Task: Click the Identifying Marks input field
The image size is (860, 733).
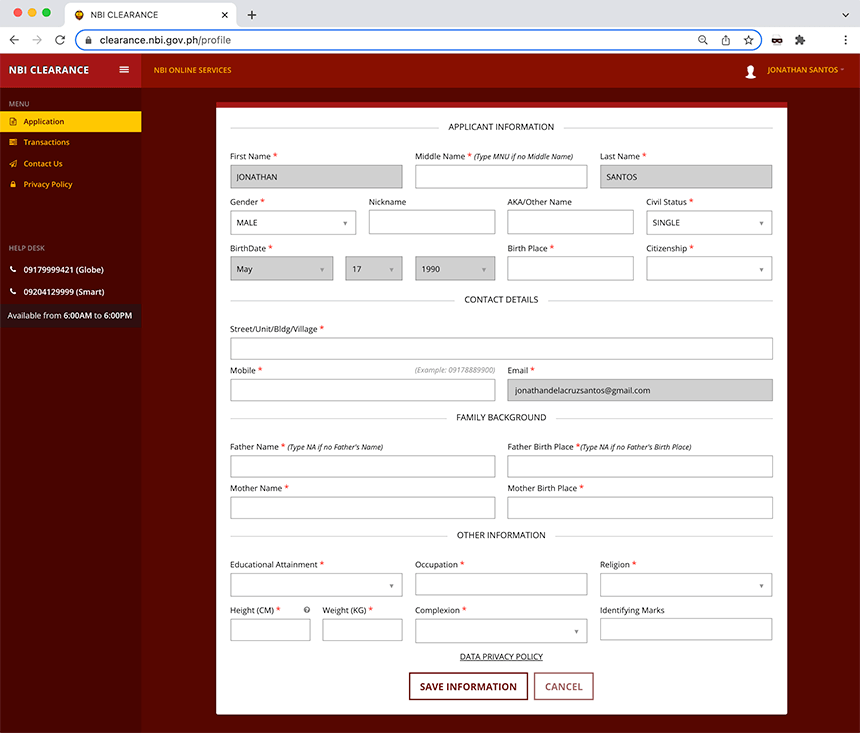Action: (686, 629)
